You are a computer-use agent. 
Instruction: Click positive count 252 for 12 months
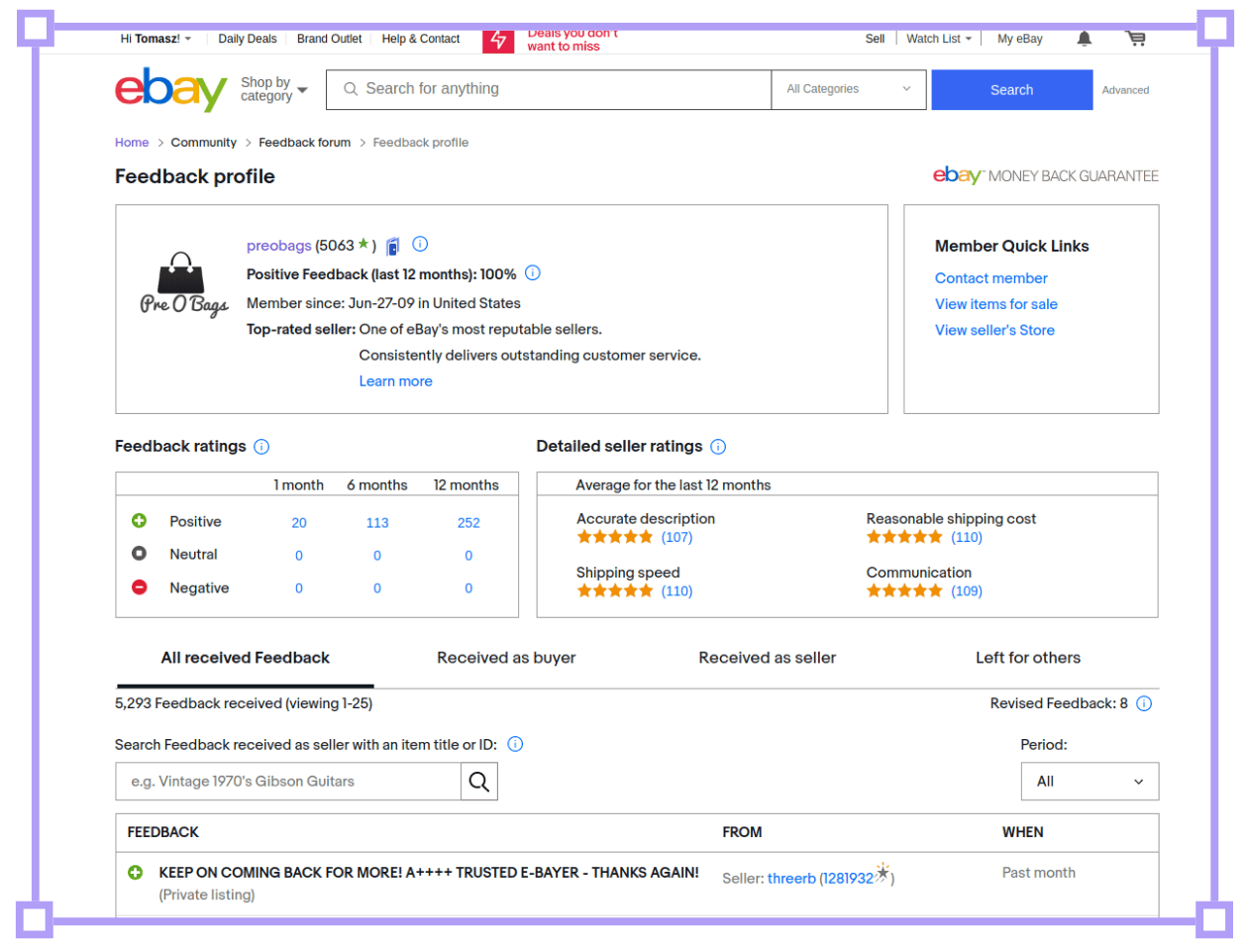pos(468,523)
